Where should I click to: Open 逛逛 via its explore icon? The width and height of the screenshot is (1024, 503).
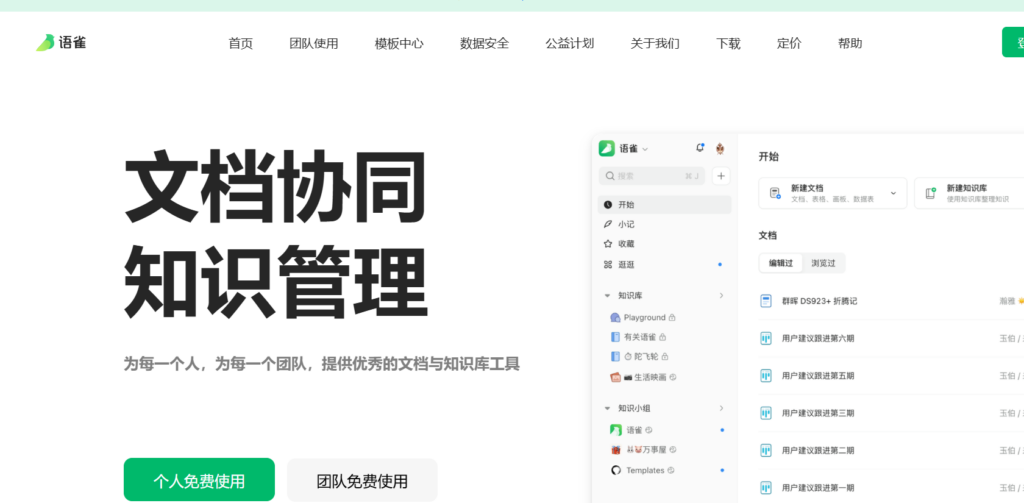[x=608, y=265]
